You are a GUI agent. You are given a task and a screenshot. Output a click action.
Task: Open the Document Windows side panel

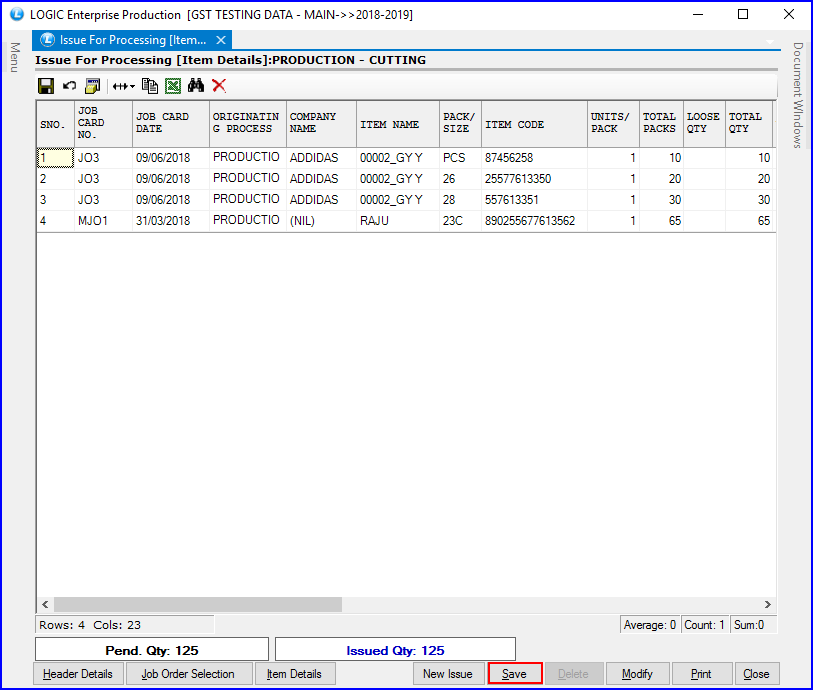(x=797, y=95)
